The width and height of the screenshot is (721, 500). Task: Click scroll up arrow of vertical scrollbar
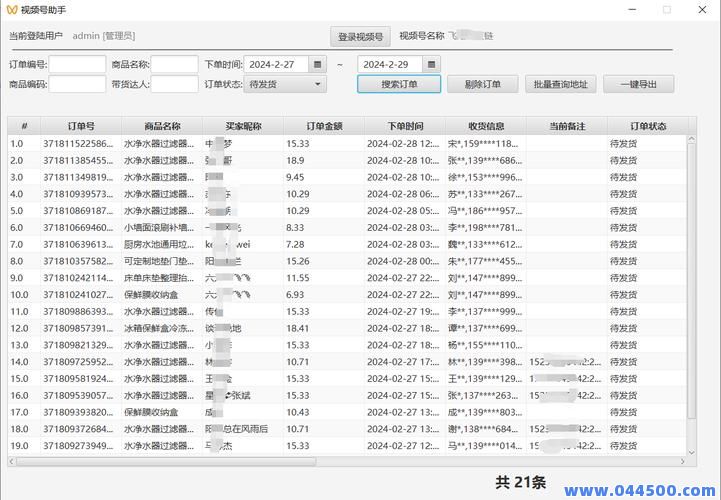click(x=691, y=139)
